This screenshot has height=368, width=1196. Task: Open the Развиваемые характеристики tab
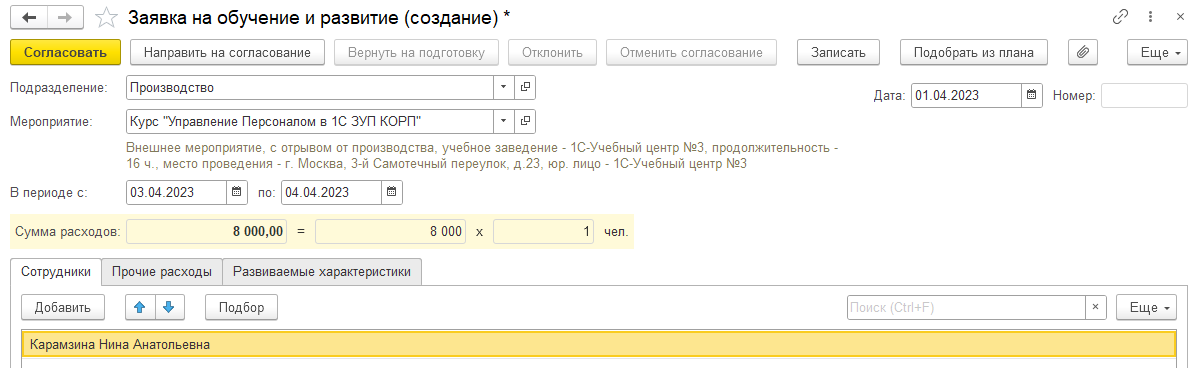point(322,272)
